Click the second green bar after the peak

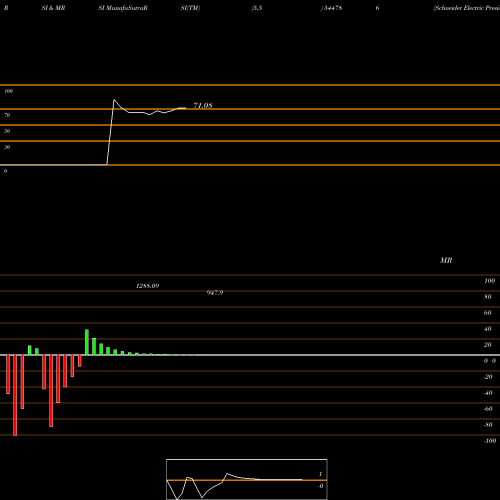point(101,349)
